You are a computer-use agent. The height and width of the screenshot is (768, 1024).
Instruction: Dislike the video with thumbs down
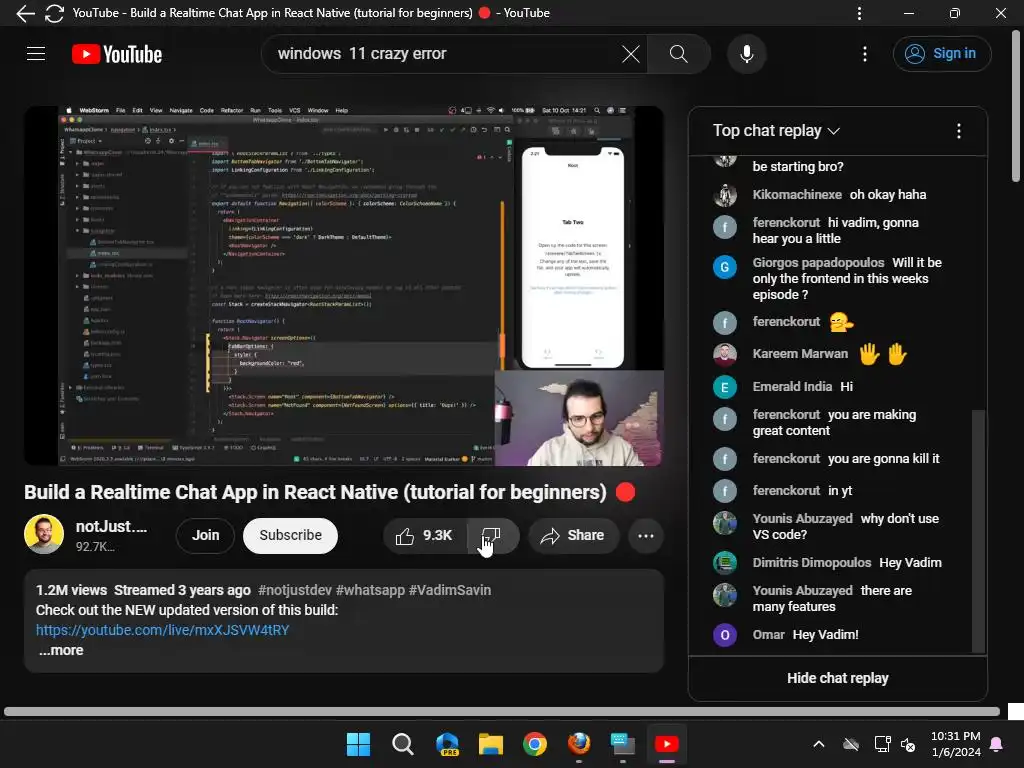pyautogui.click(x=492, y=536)
